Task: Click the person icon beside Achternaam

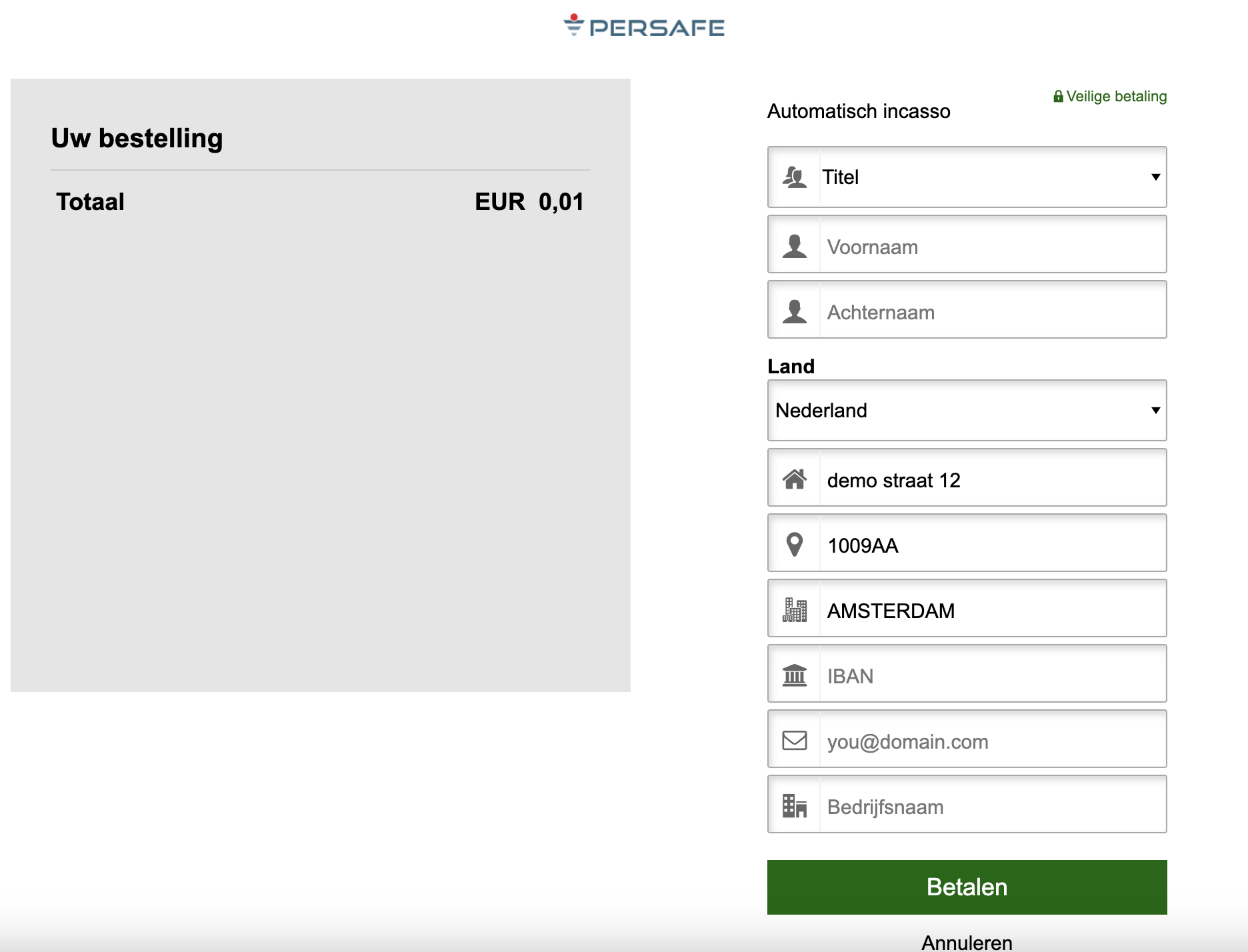Action: [794, 311]
